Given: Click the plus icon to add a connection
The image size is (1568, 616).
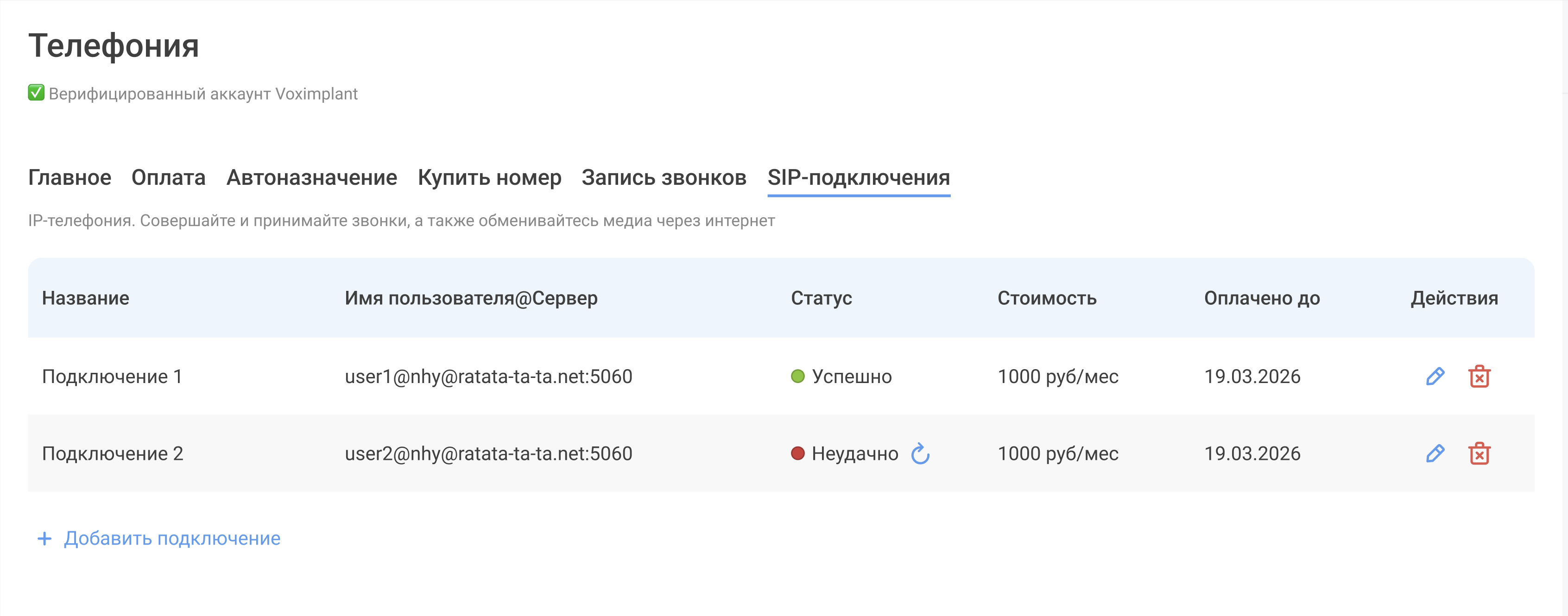Looking at the screenshot, I should 44,538.
